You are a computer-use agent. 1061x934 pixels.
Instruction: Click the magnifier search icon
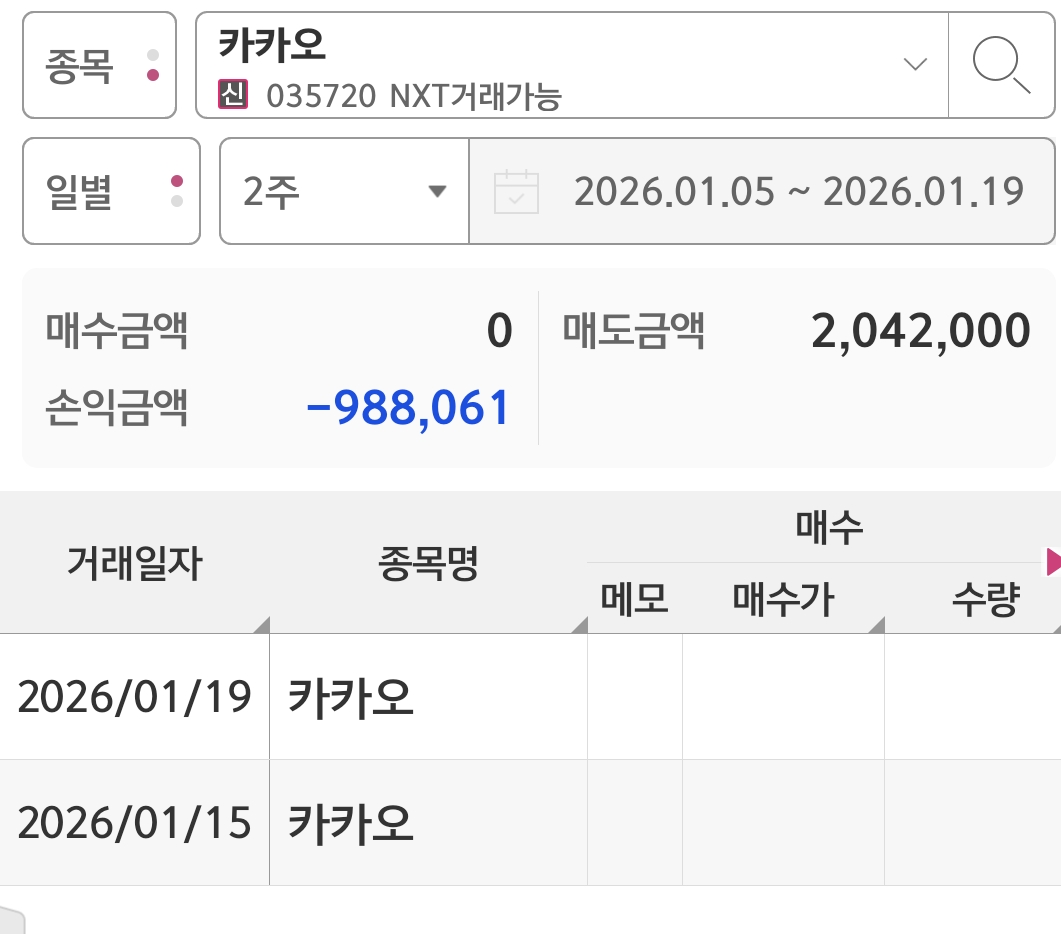[x=1001, y=66]
